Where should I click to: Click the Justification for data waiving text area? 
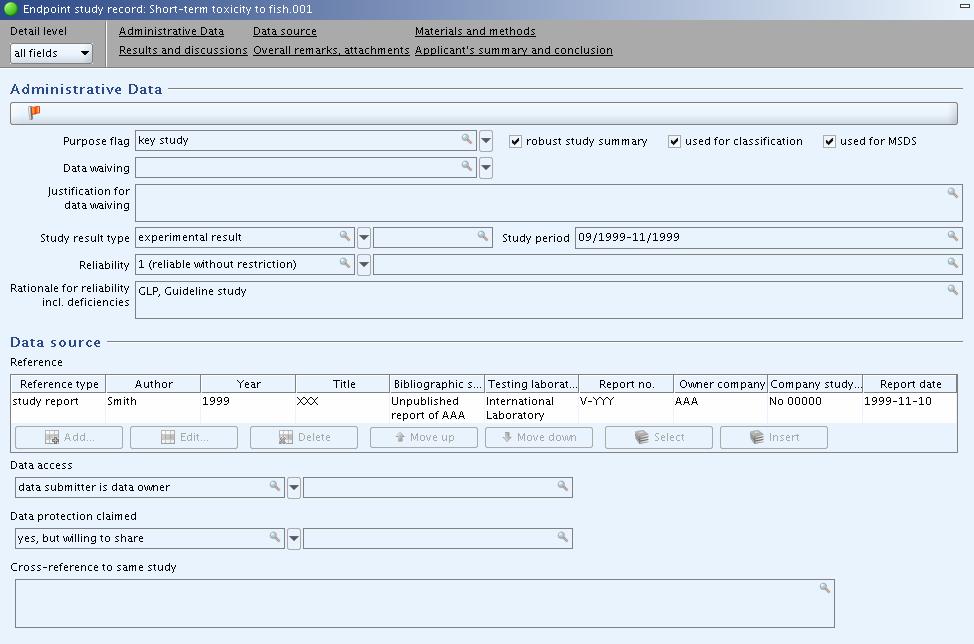[x=548, y=202]
